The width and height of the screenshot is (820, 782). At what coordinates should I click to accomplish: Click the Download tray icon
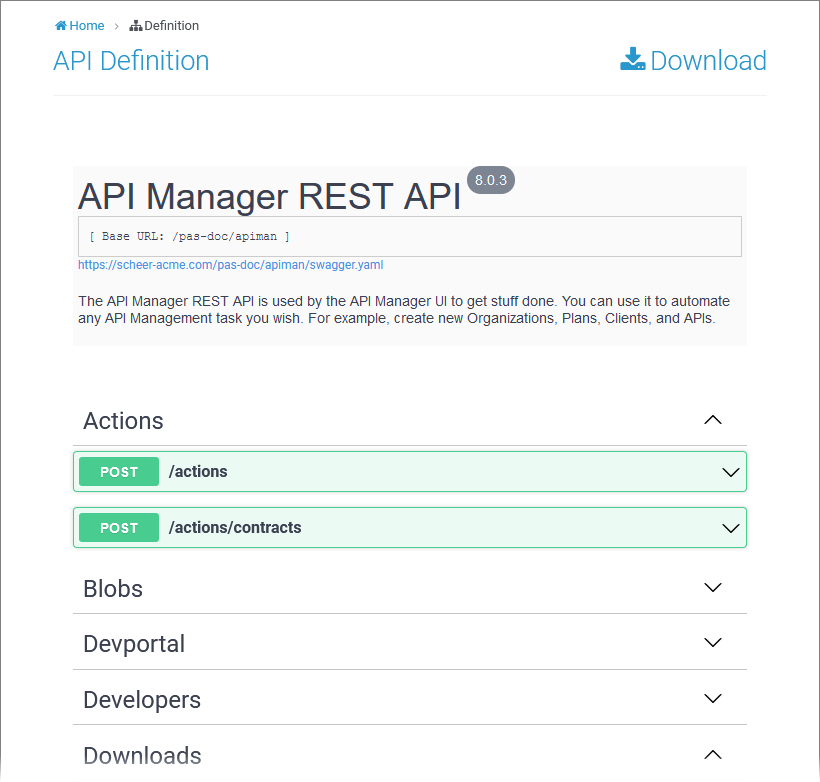(633, 60)
